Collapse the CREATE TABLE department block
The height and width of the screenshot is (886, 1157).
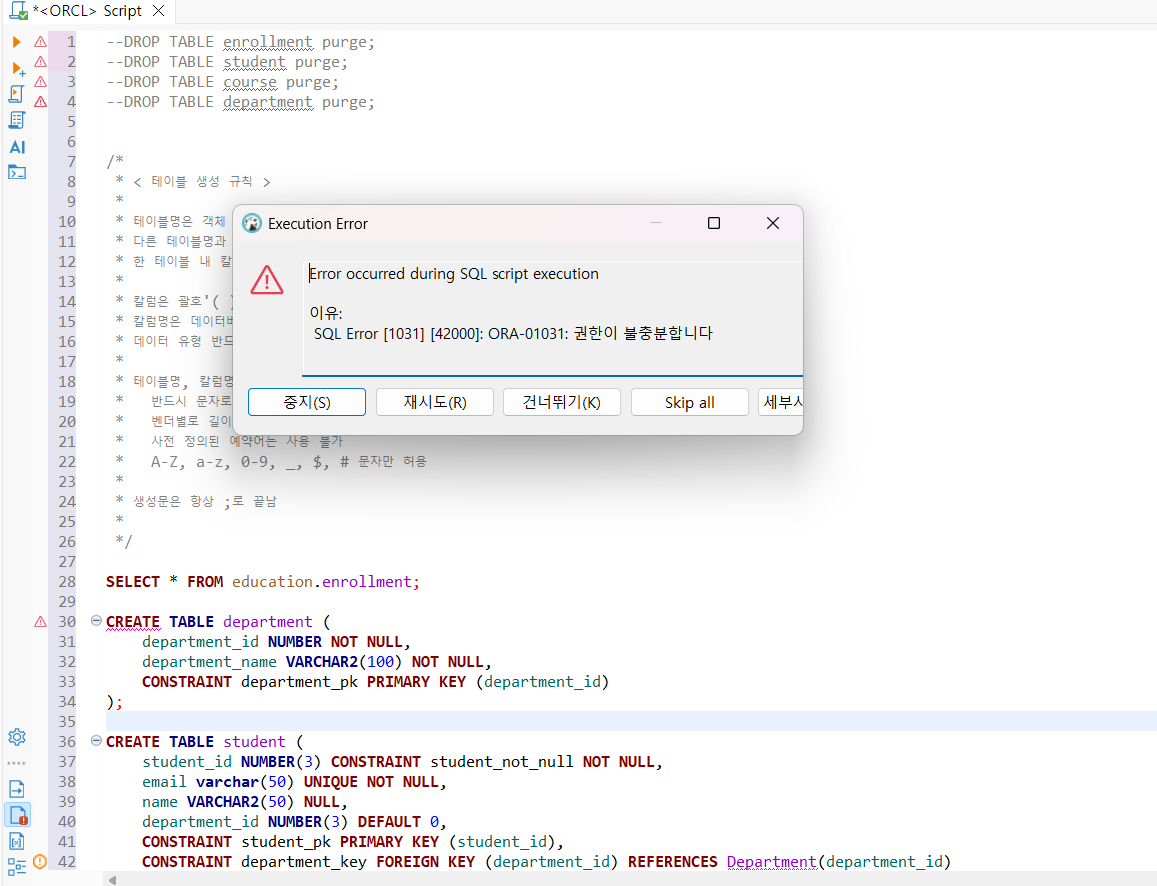click(96, 620)
